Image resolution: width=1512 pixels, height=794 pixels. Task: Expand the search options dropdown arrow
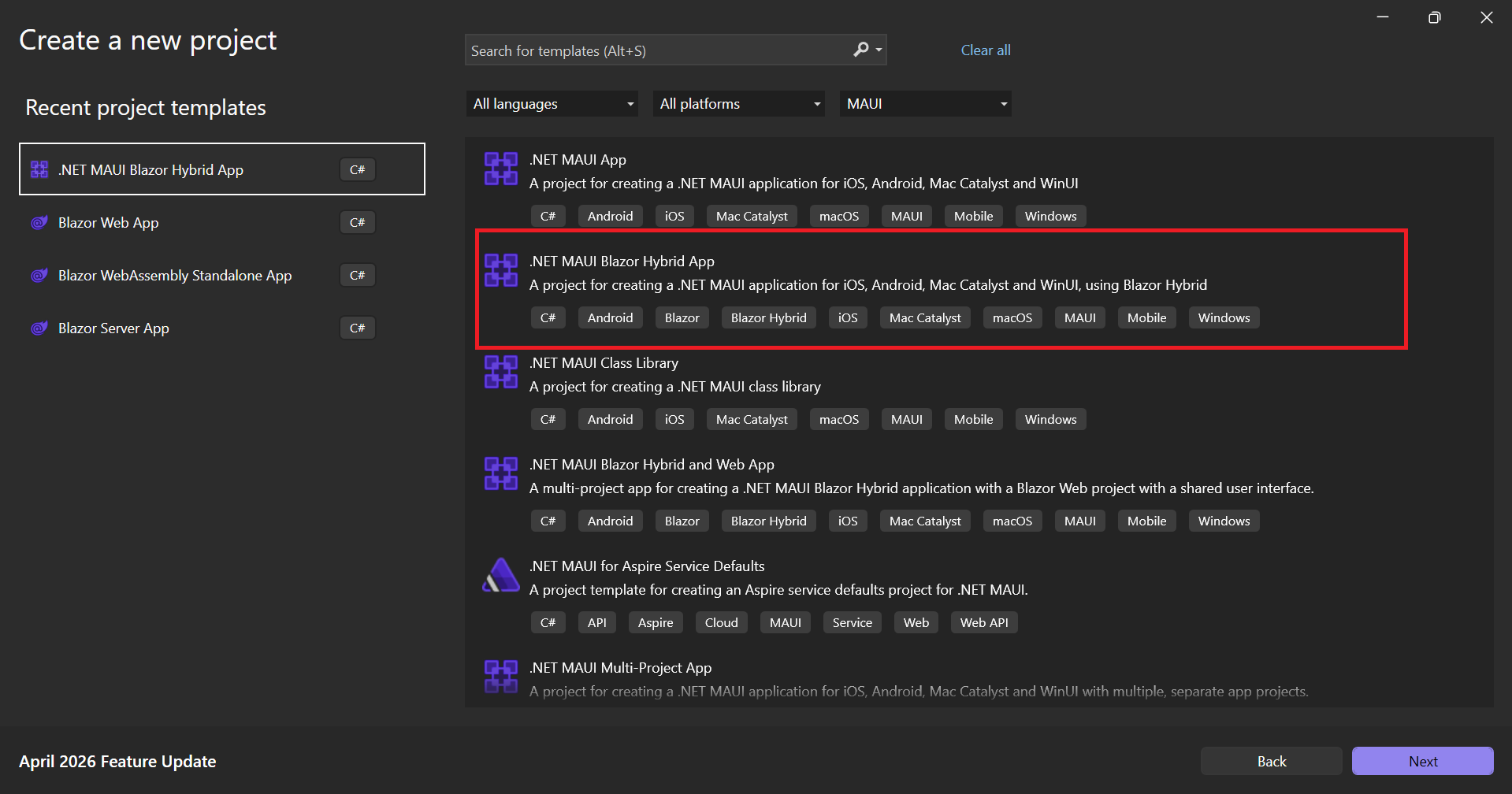[879, 50]
